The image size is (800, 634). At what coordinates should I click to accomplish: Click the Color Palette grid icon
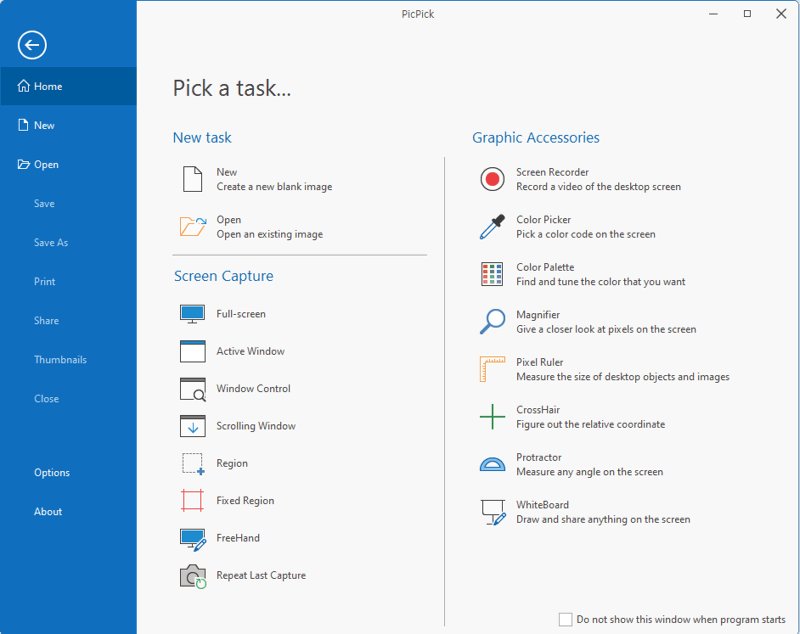(x=492, y=274)
